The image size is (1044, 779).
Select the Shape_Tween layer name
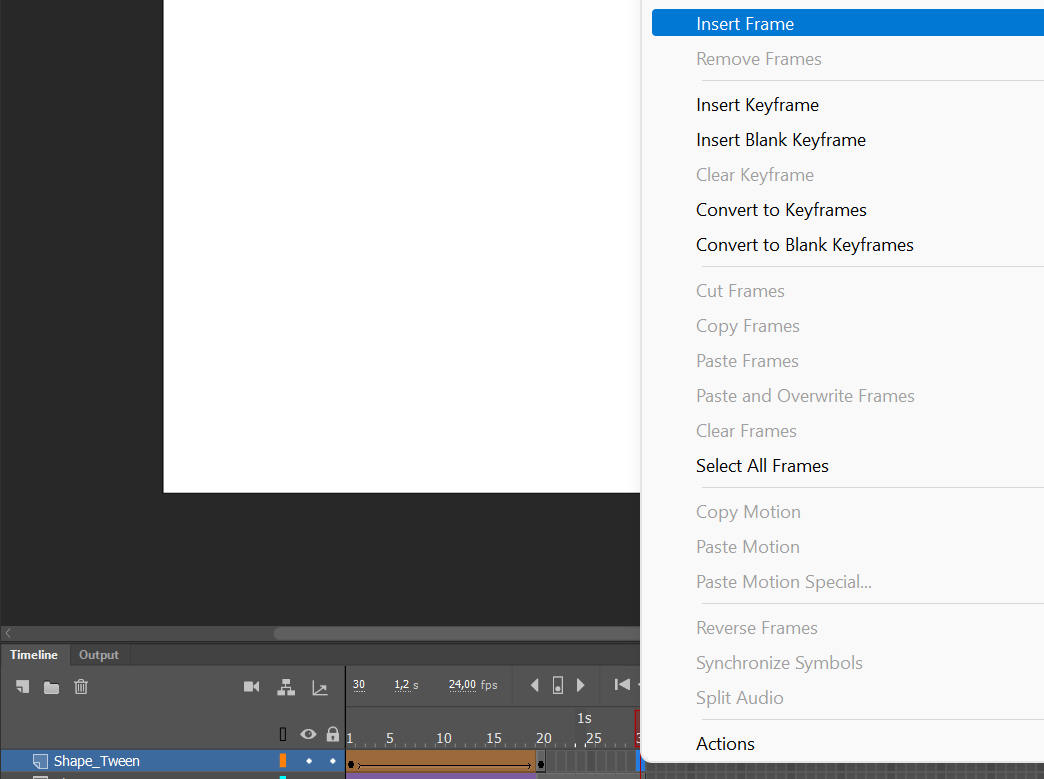(x=97, y=761)
